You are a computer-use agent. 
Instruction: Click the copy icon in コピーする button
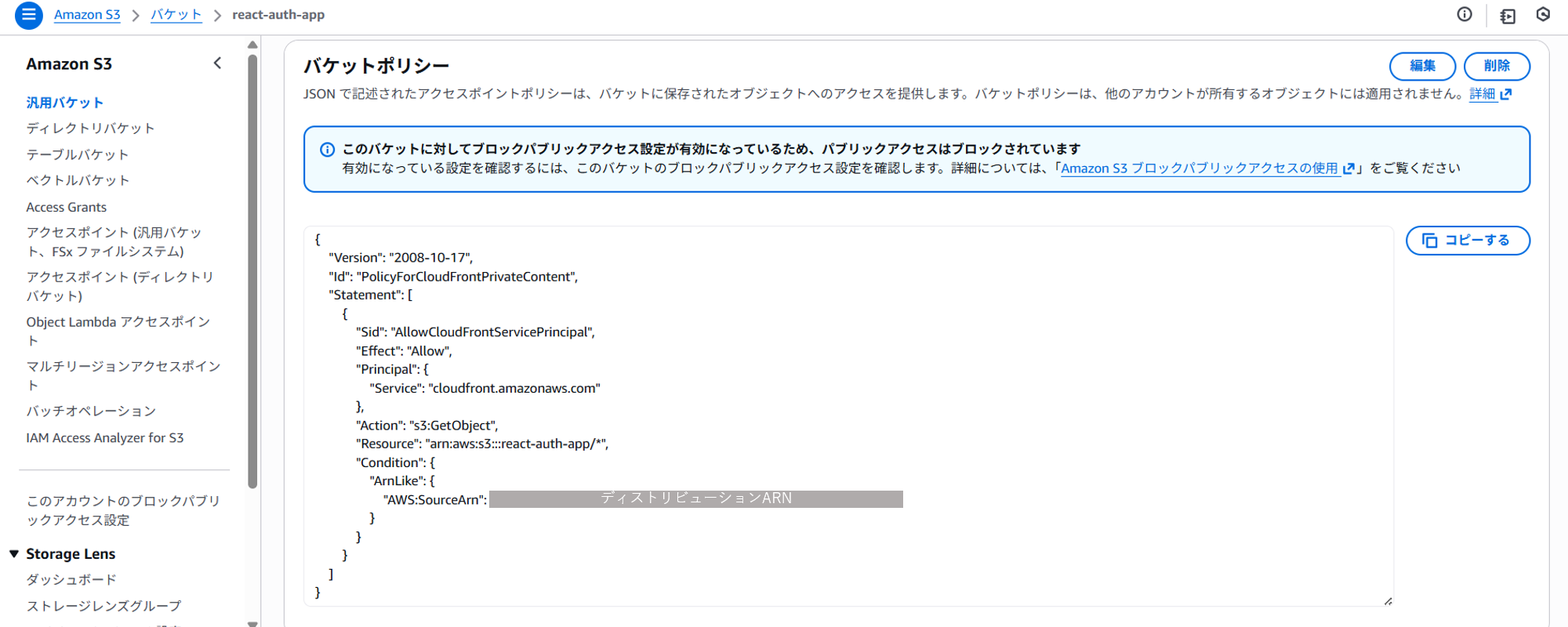pyautogui.click(x=1429, y=241)
